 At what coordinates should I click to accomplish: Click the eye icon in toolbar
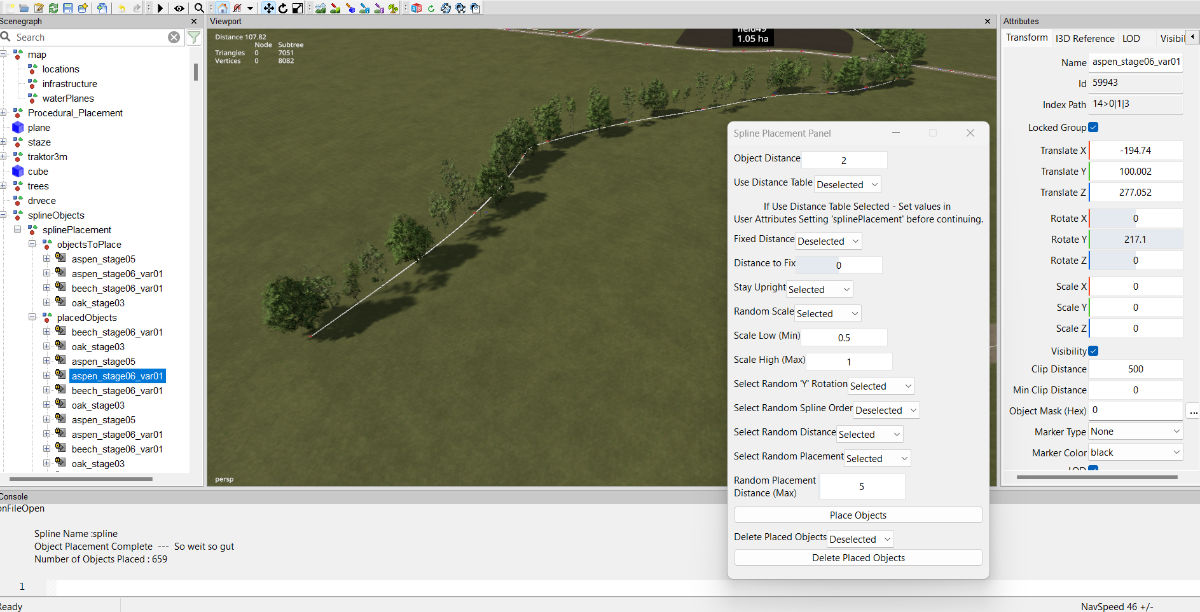point(179,7)
